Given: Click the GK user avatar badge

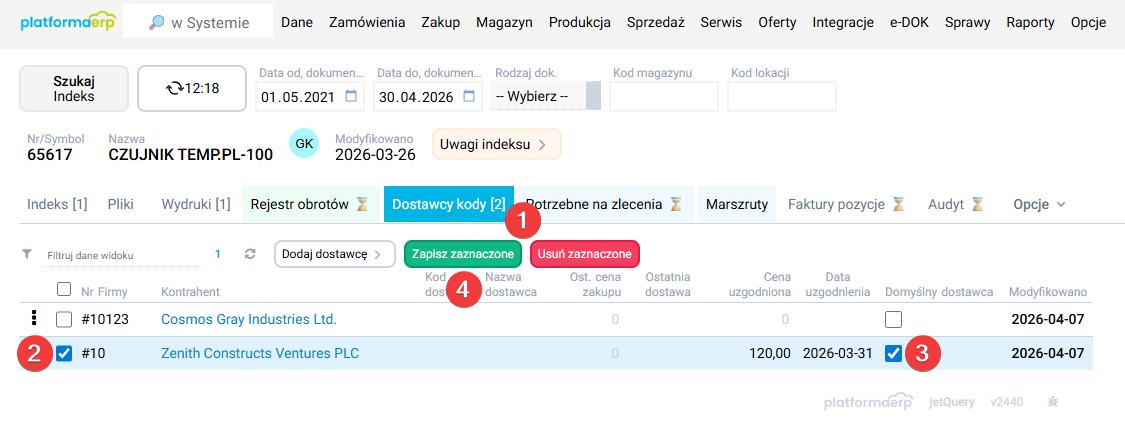Looking at the screenshot, I should 304,144.
